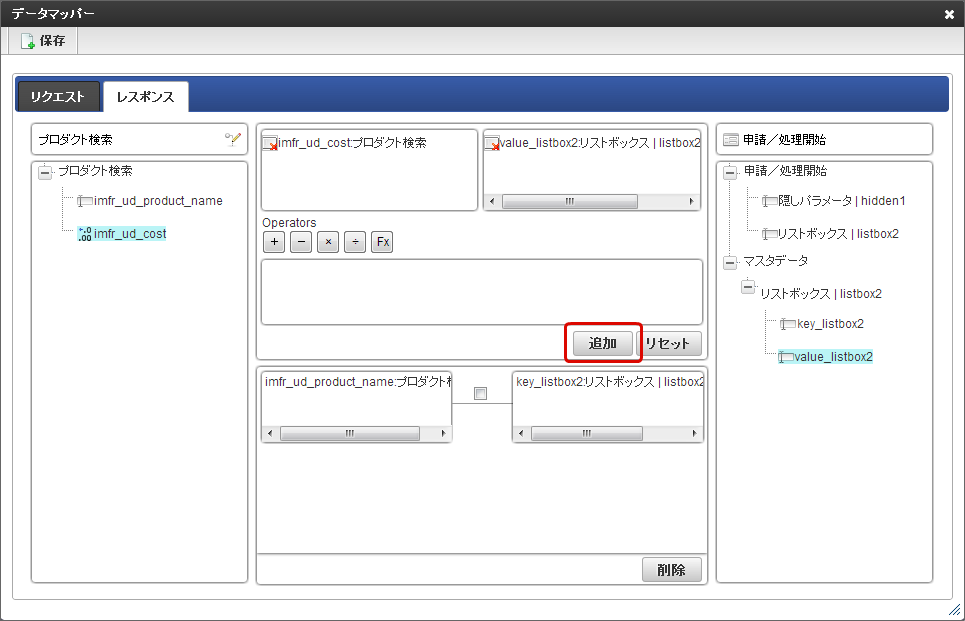Close the データマッパー dialog
The height and width of the screenshot is (621, 965).
click(949, 14)
